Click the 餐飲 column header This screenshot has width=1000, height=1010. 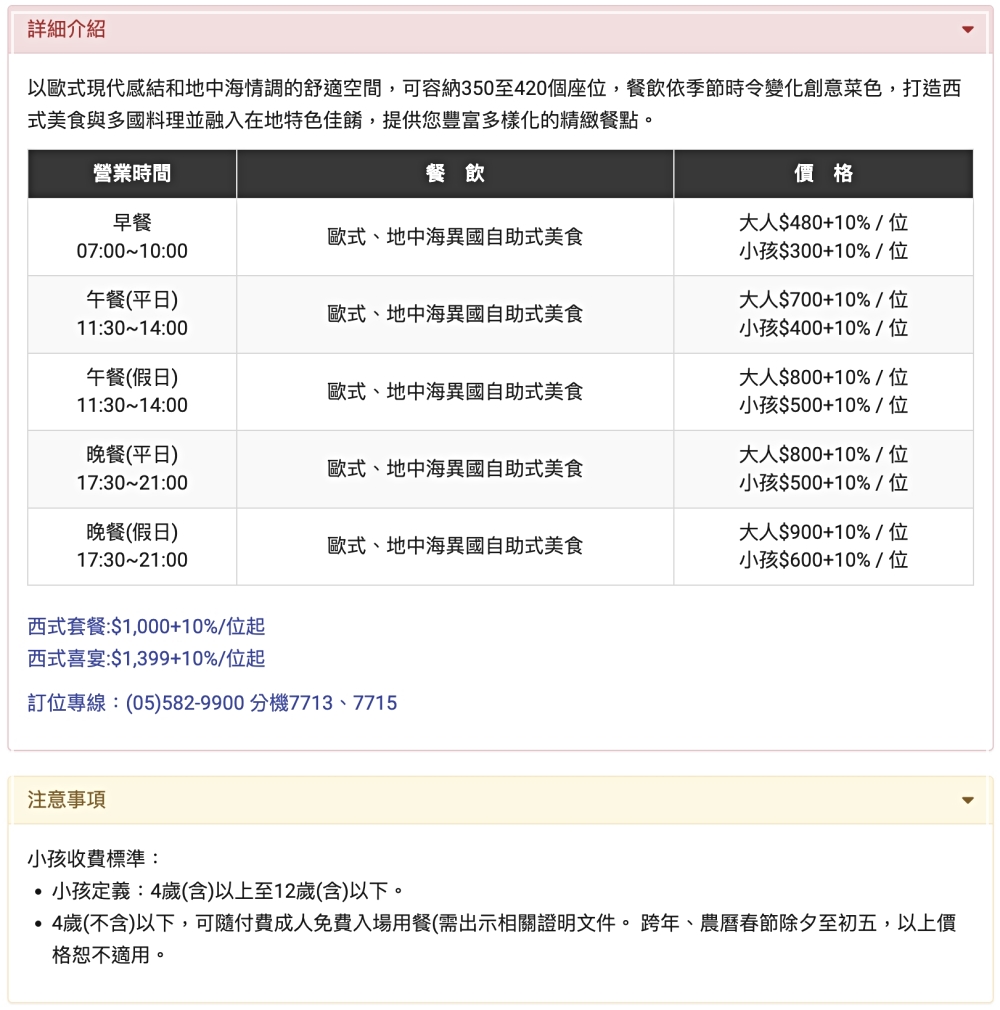pos(455,173)
